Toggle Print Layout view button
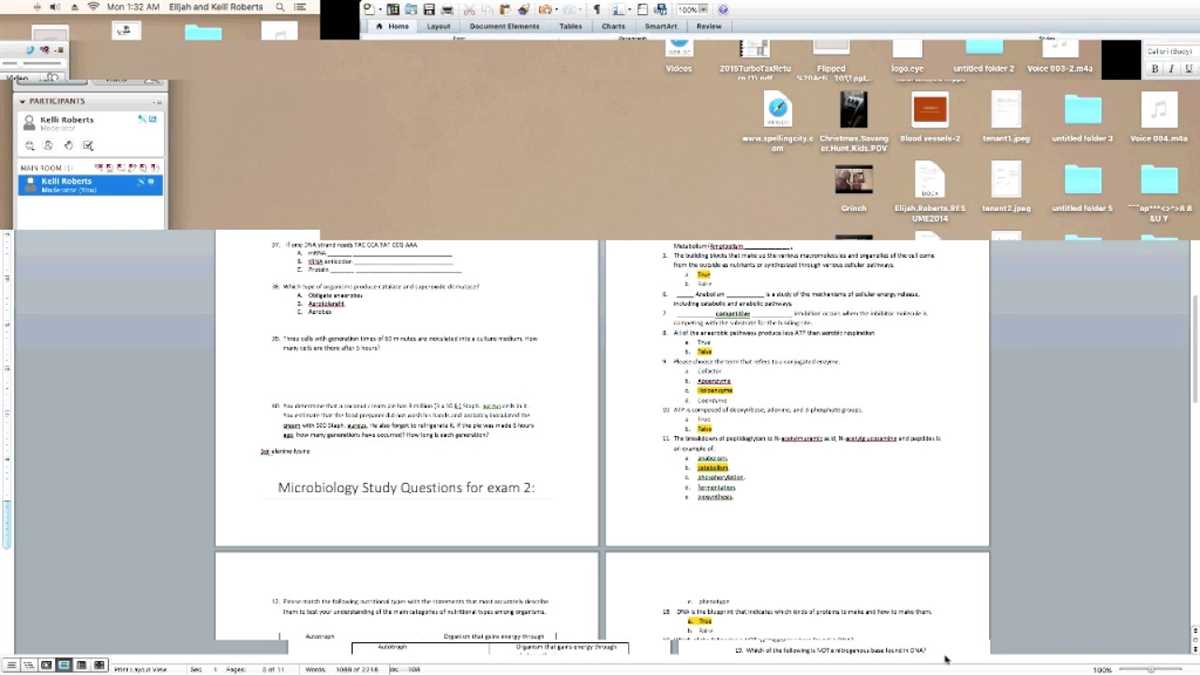The width and height of the screenshot is (1200, 675). pyautogui.click(x=63, y=665)
